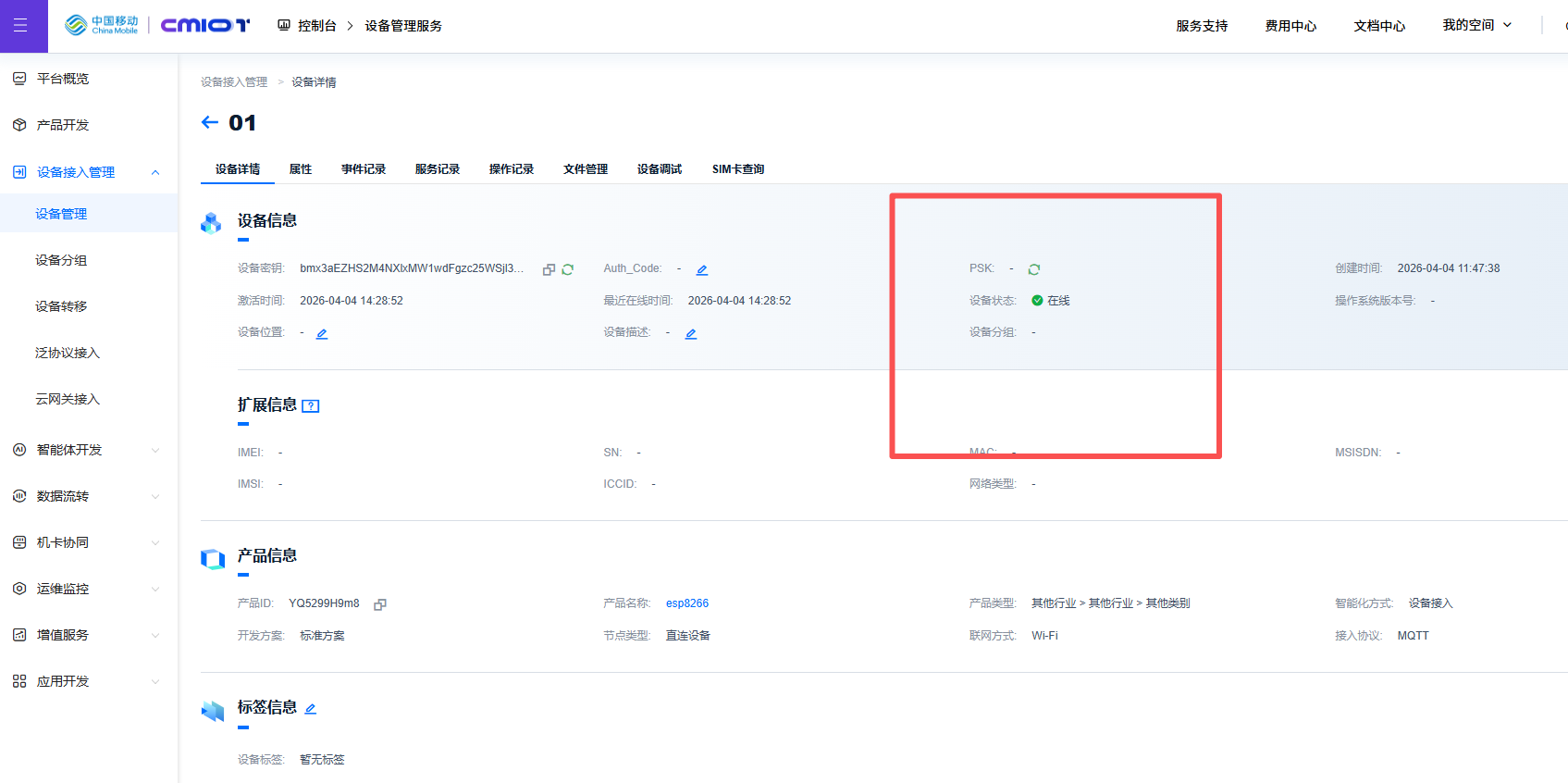Screen dimensions: 1568x783
Task: Click the value-added services icon
Action: (19, 635)
